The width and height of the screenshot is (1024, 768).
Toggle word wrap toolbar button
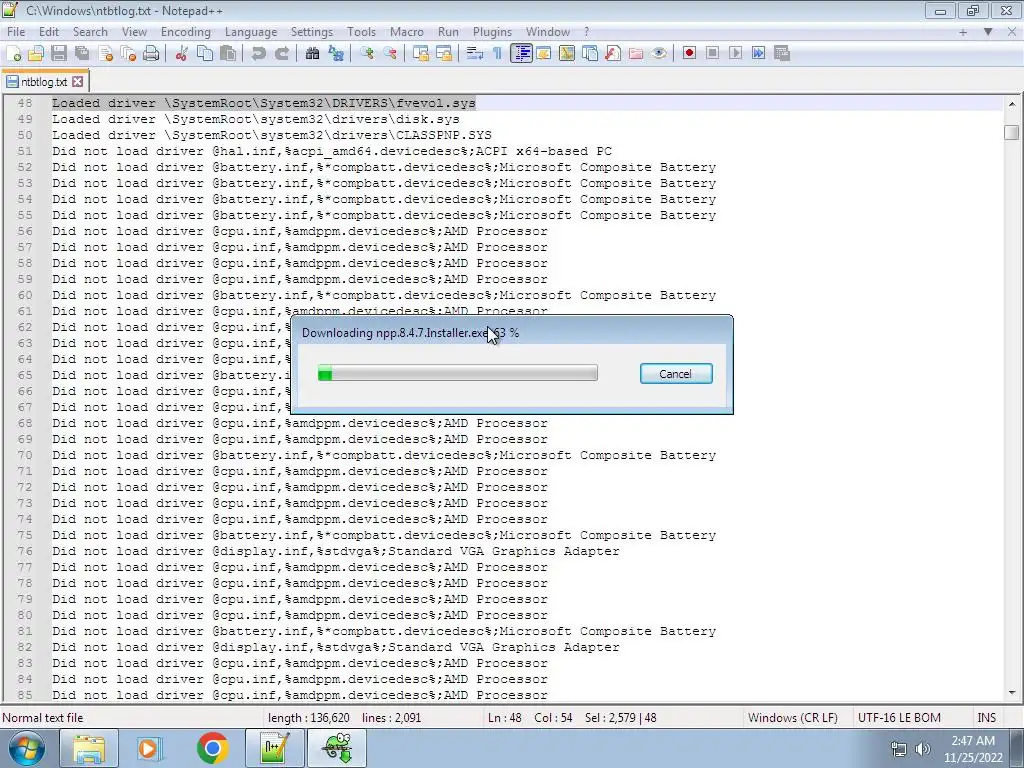475,54
